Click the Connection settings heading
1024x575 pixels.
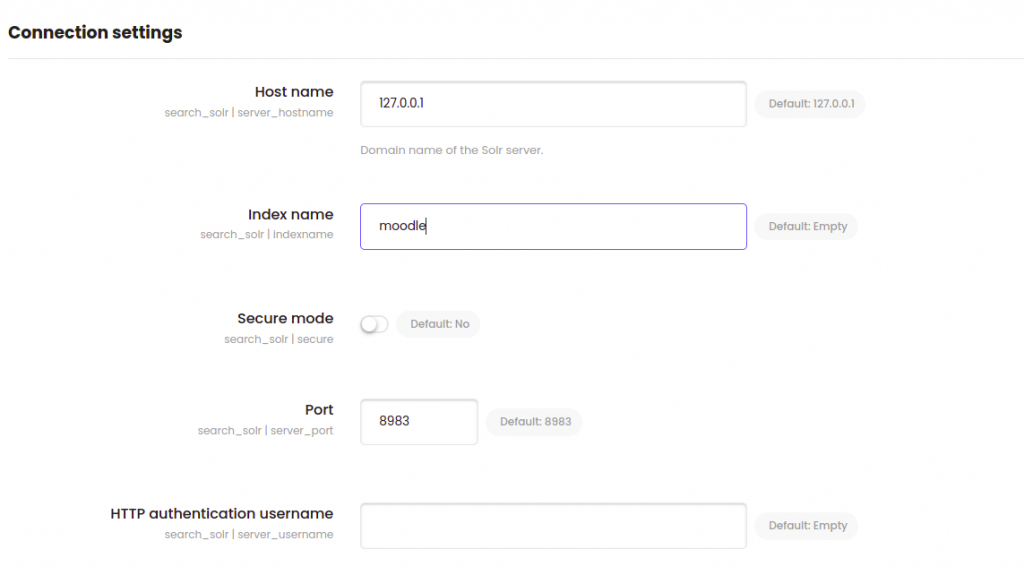tap(95, 33)
